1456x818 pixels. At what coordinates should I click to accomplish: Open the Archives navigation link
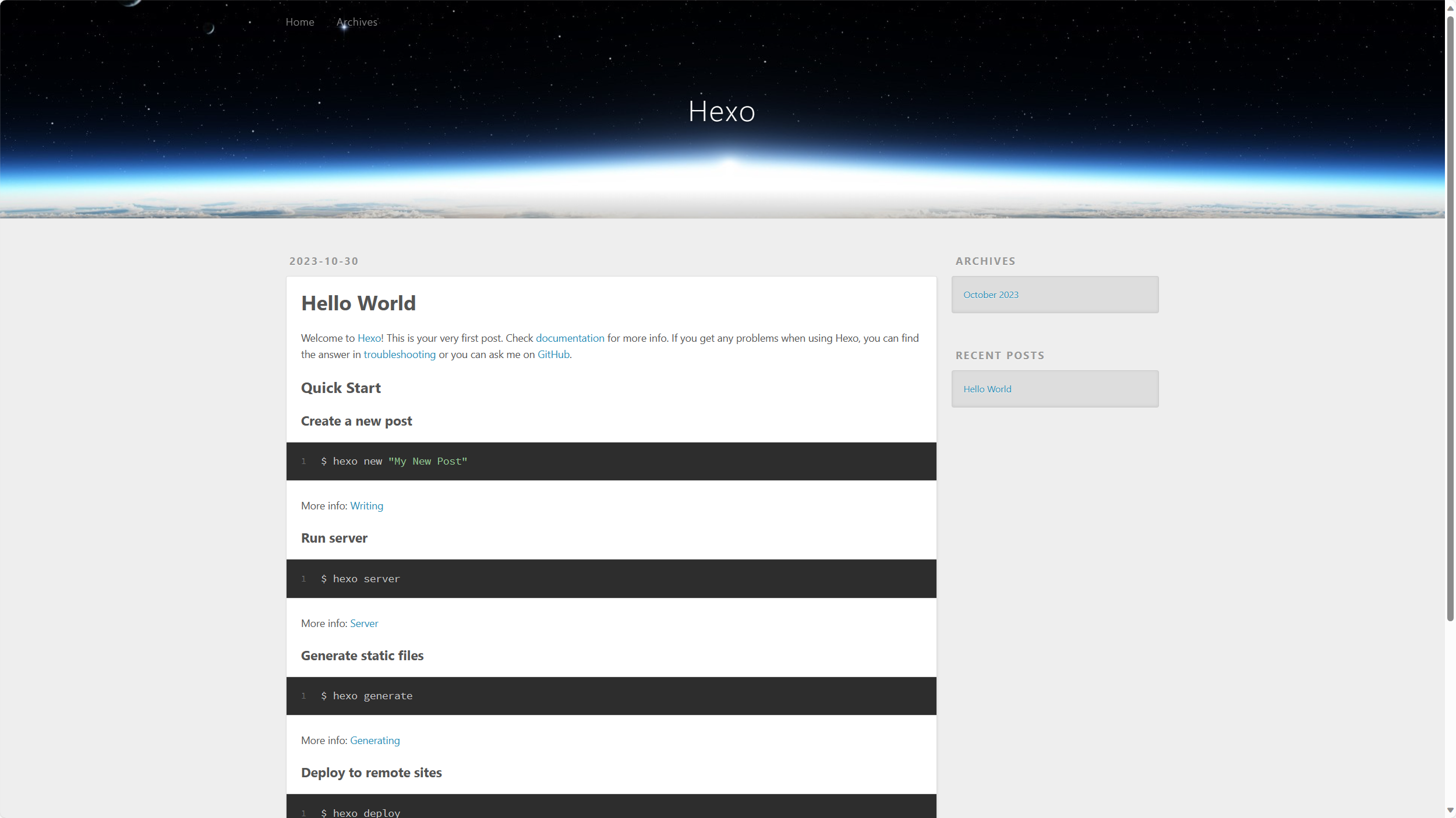pos(357,22)
